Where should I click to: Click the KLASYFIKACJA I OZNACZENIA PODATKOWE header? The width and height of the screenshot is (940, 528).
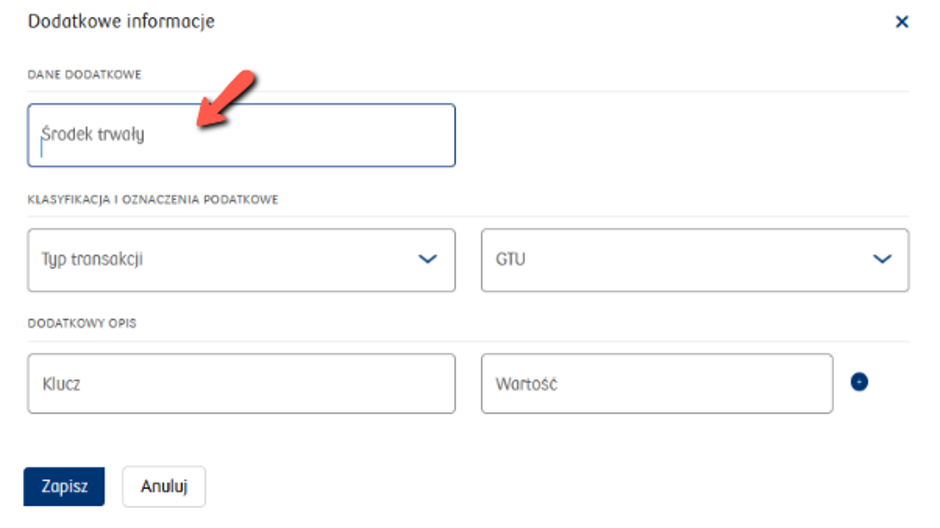pyautogui.click(x=153, y=200)
